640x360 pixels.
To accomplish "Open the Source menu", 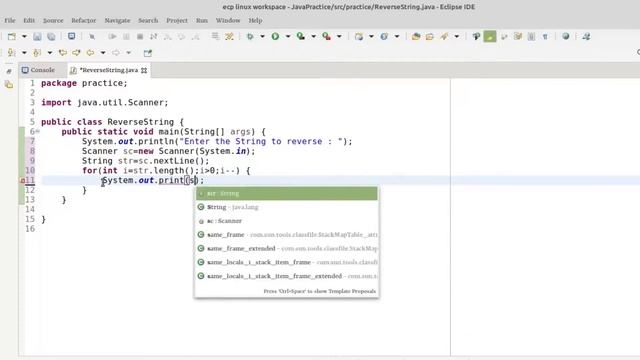I will (53, 20).
